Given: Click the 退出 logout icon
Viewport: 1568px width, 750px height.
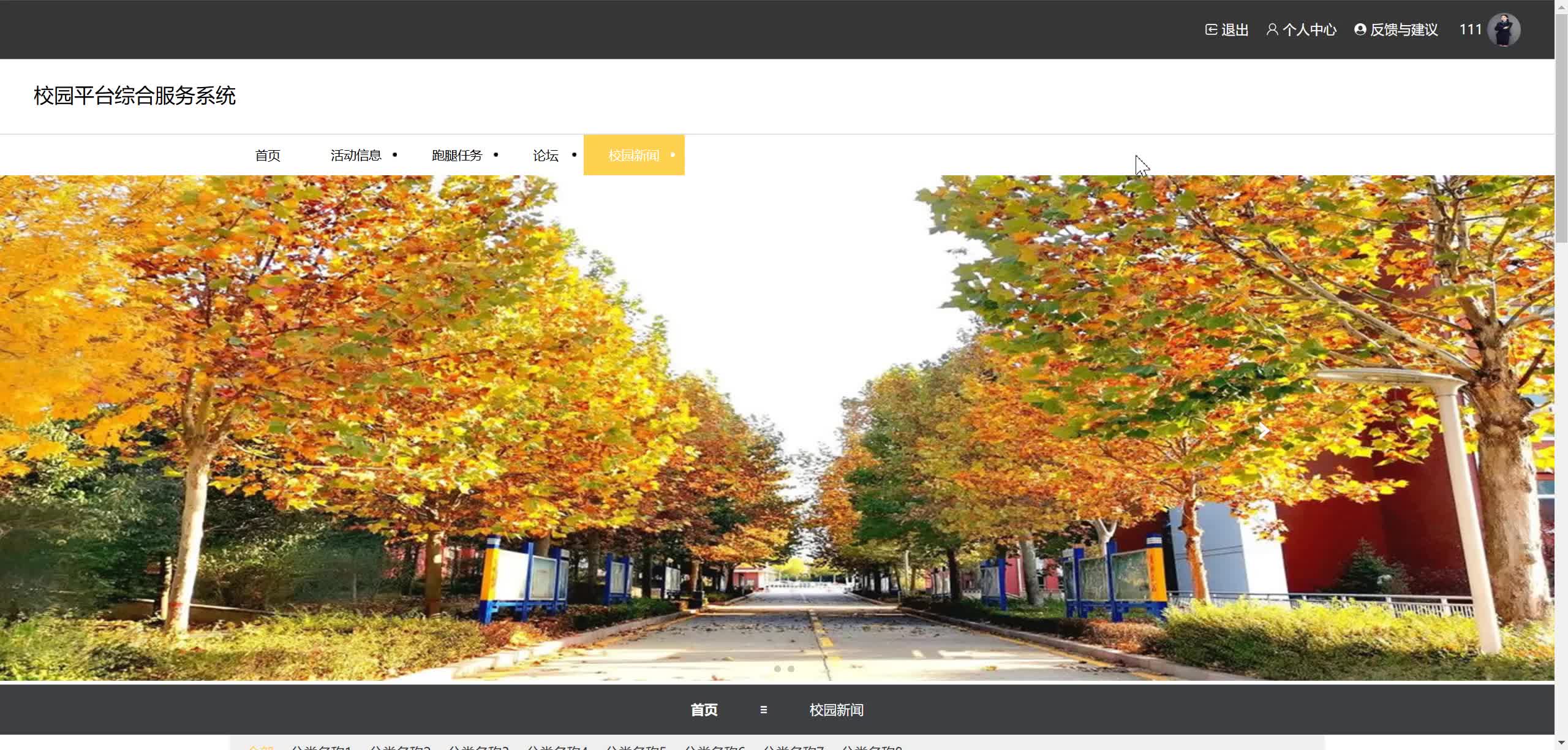Looking at the screenshot, I should (x=1211, y=29).
